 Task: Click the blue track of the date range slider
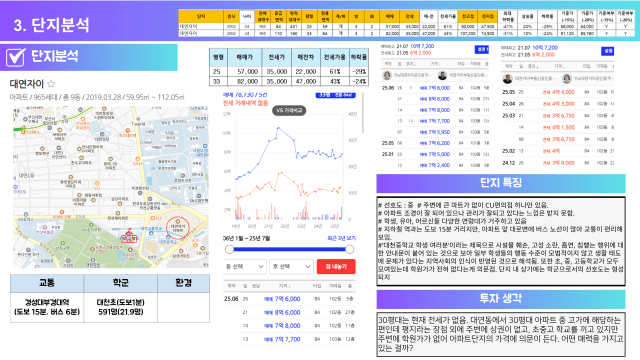point(289,249)
